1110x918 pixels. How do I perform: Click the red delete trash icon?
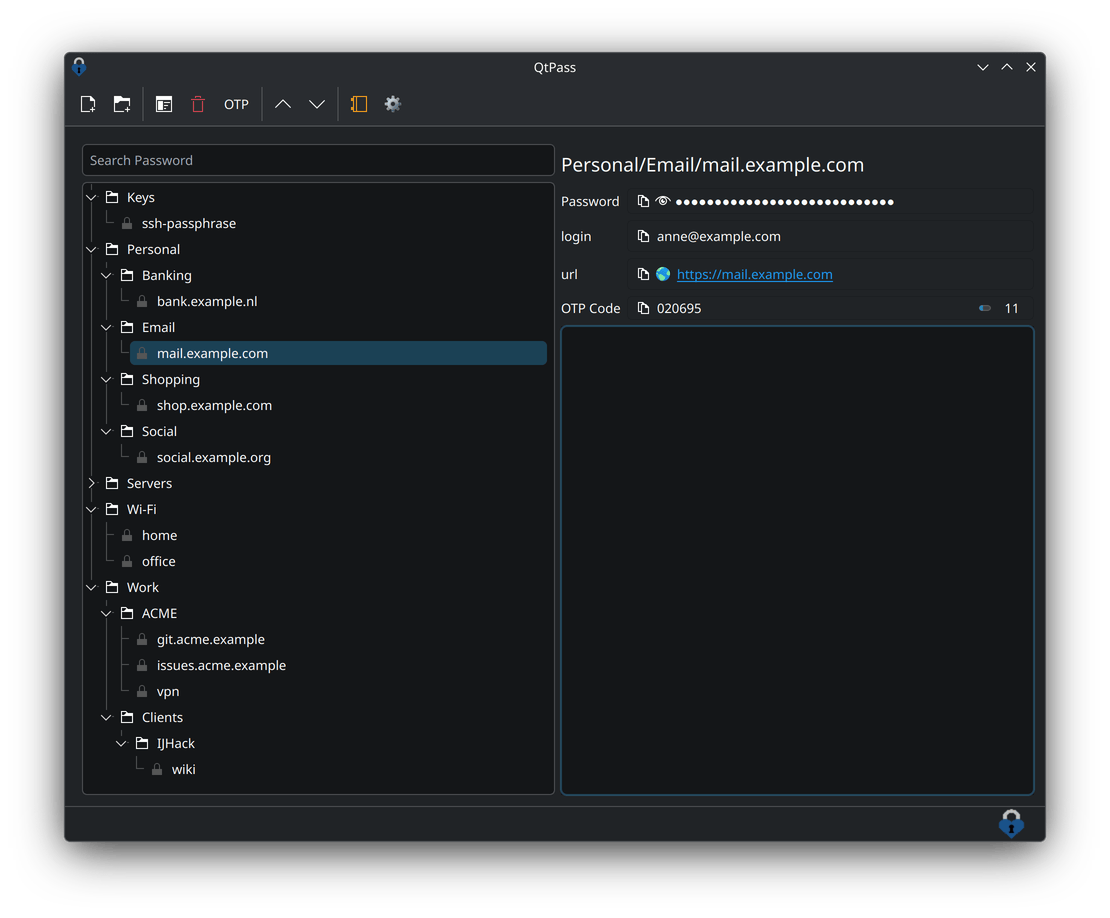coord(198,104)
